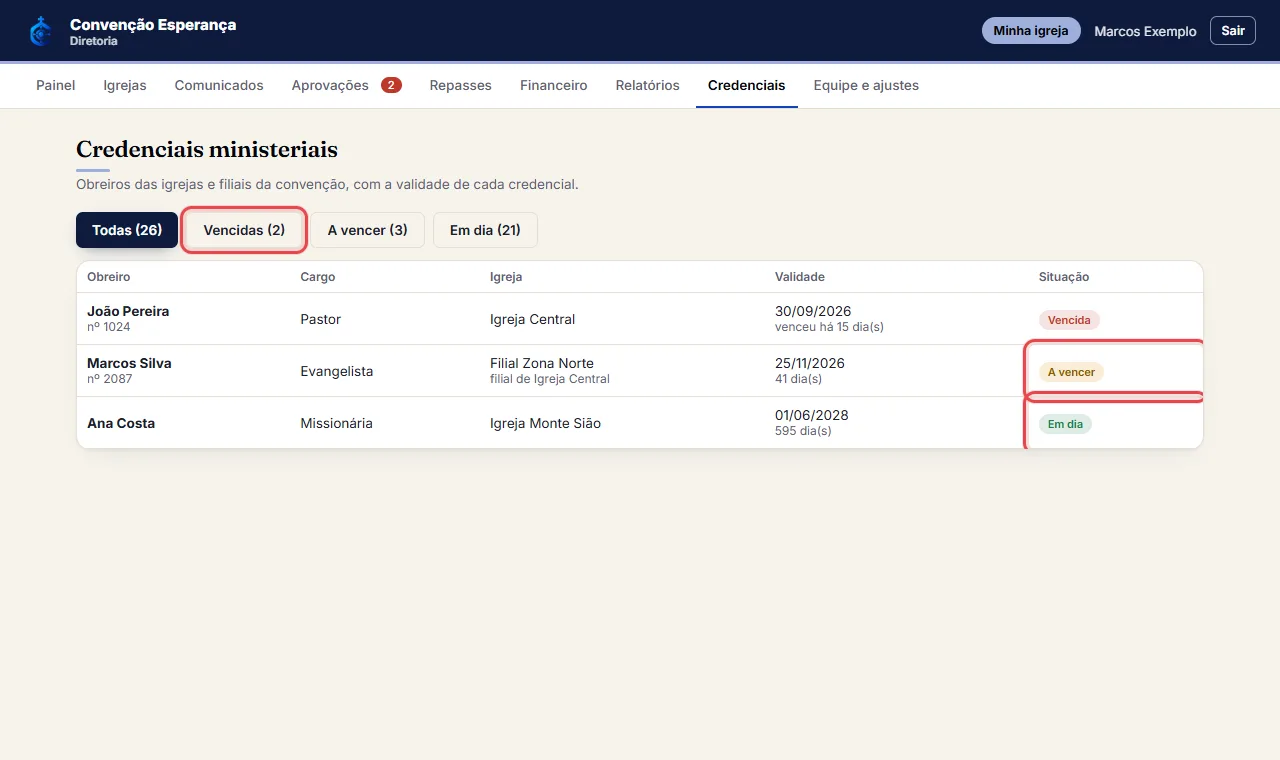Click the 30/09/2026 validity date
The width and height of the screenshot is (1280, 760).
pos(813,311)
